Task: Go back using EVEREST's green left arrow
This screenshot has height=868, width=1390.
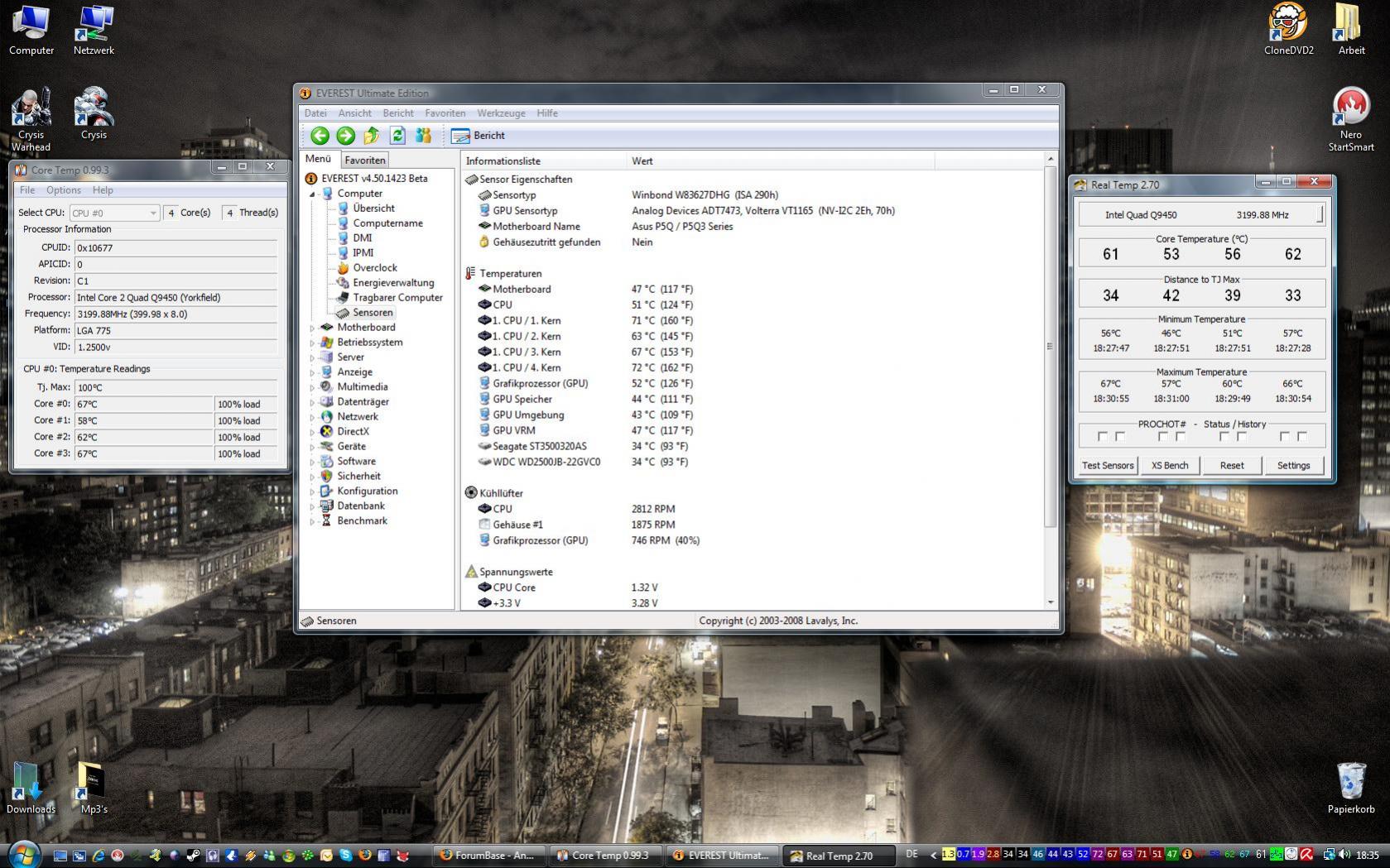Action: pos(320,136)
